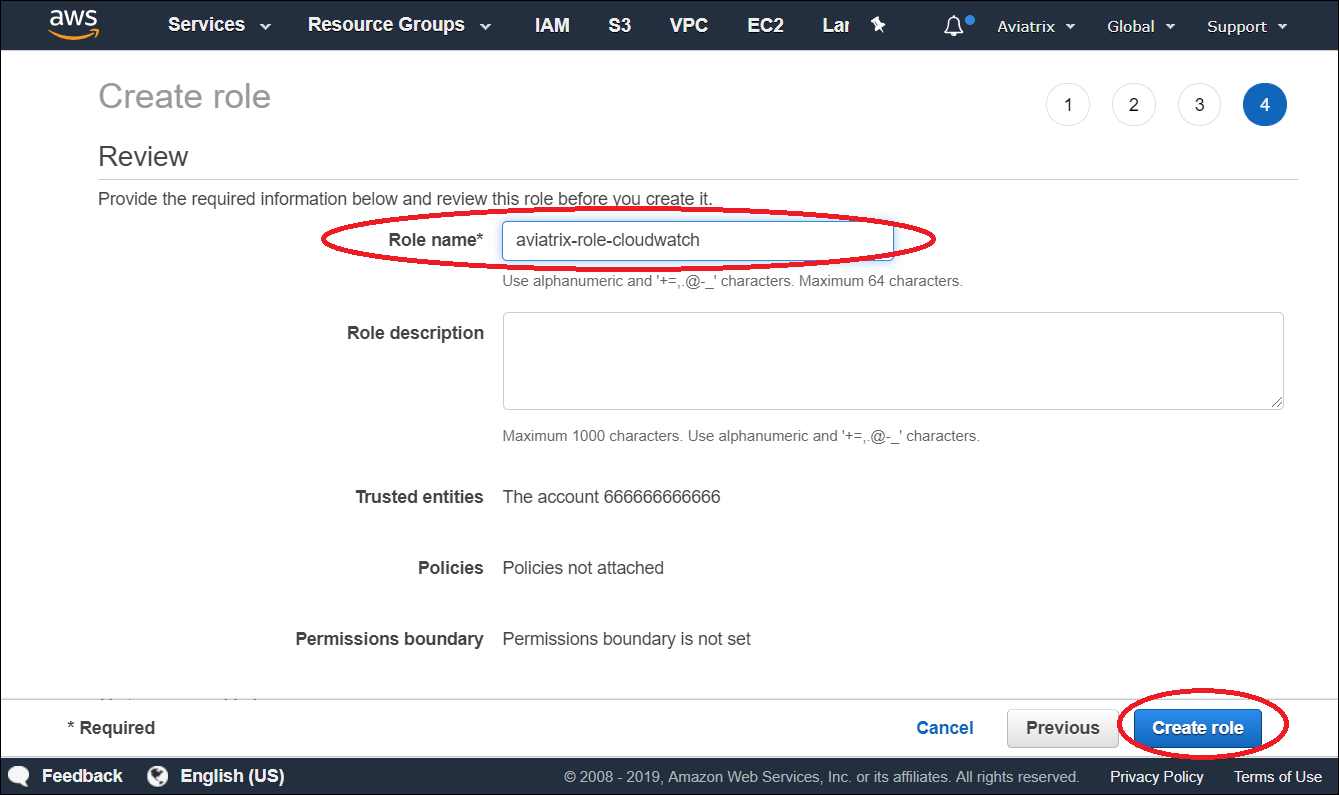Viewport: 1339px width, 795px height.
Task: Select step 3 in the progress indicator
Action: point(1199,104)
